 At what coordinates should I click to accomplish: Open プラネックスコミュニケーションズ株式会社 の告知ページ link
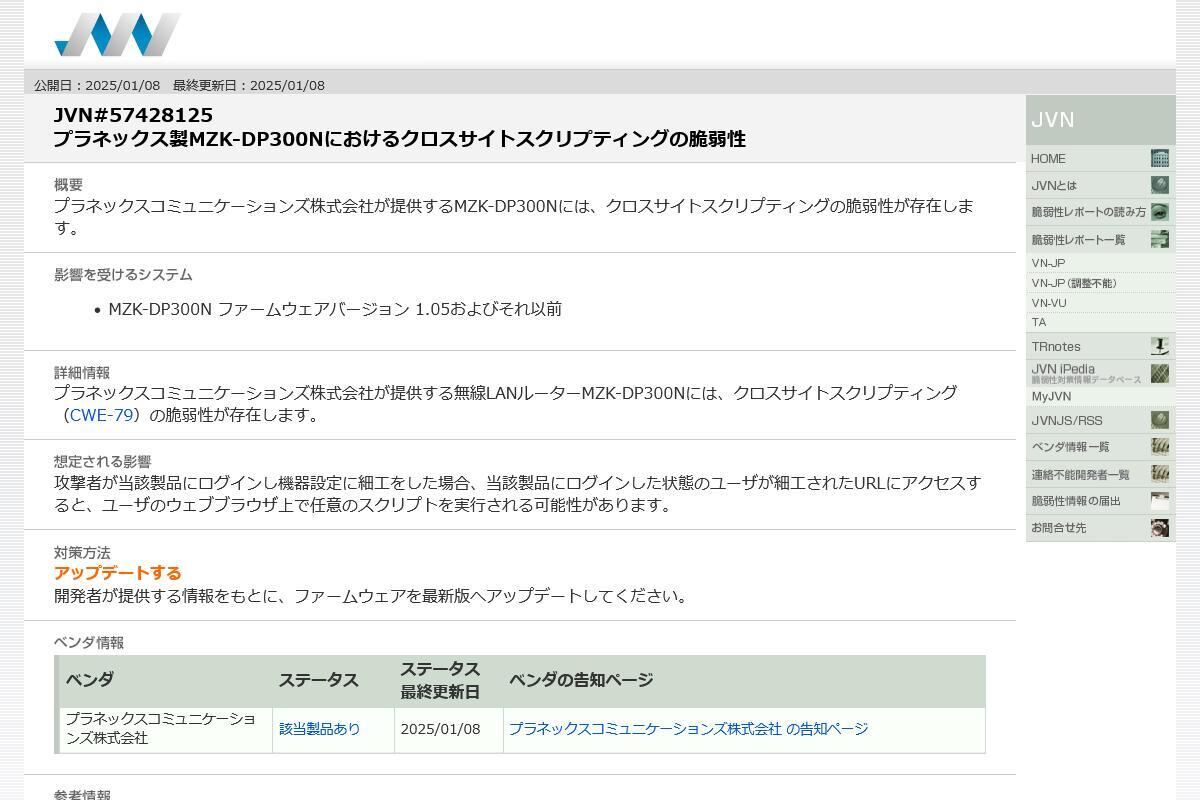(x=688, y=729)
